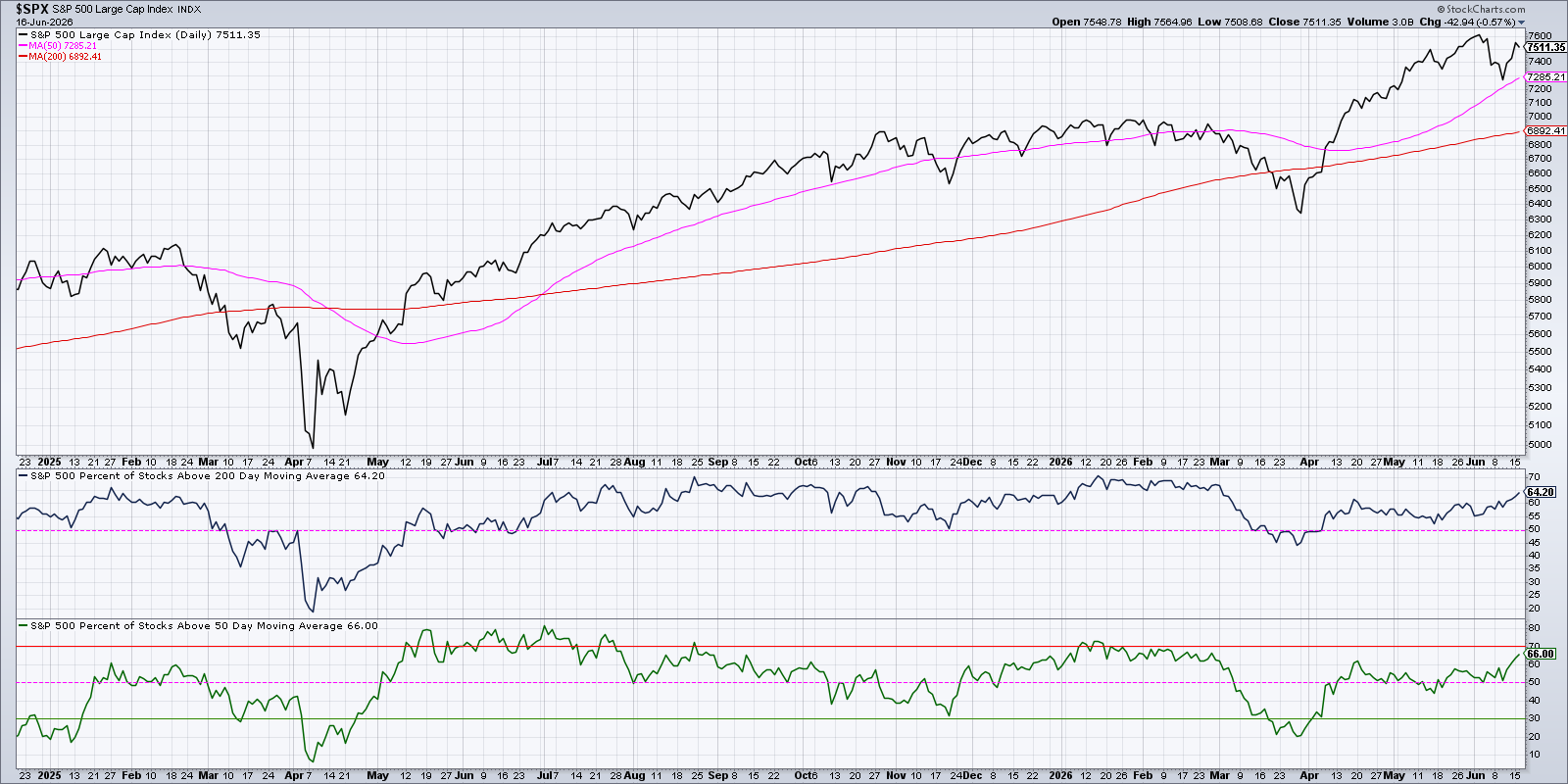Select the MA(50) 7285.21 legend entry
This screenshot has width=1568, height=784.
point(63,45)
